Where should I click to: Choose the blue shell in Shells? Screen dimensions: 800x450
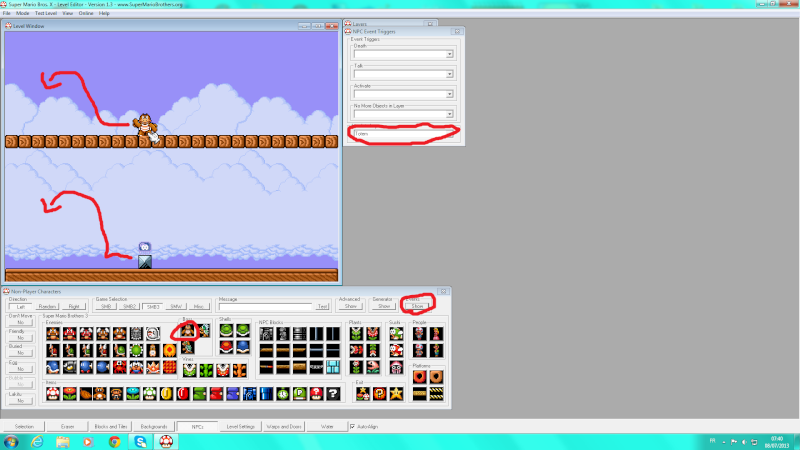(243, 347)
